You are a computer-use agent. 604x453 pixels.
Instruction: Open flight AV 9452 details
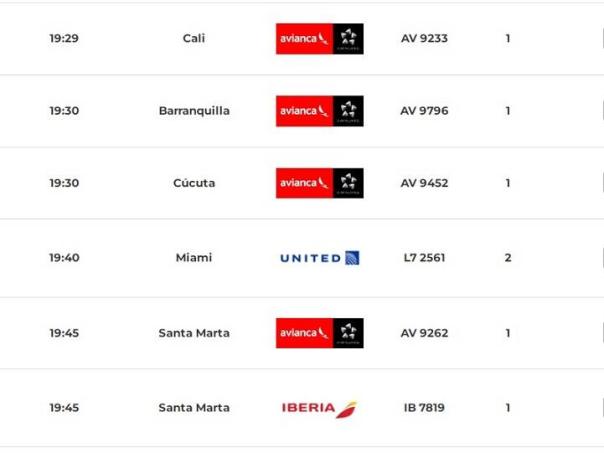pyautogui.click(x=423, y=183)
